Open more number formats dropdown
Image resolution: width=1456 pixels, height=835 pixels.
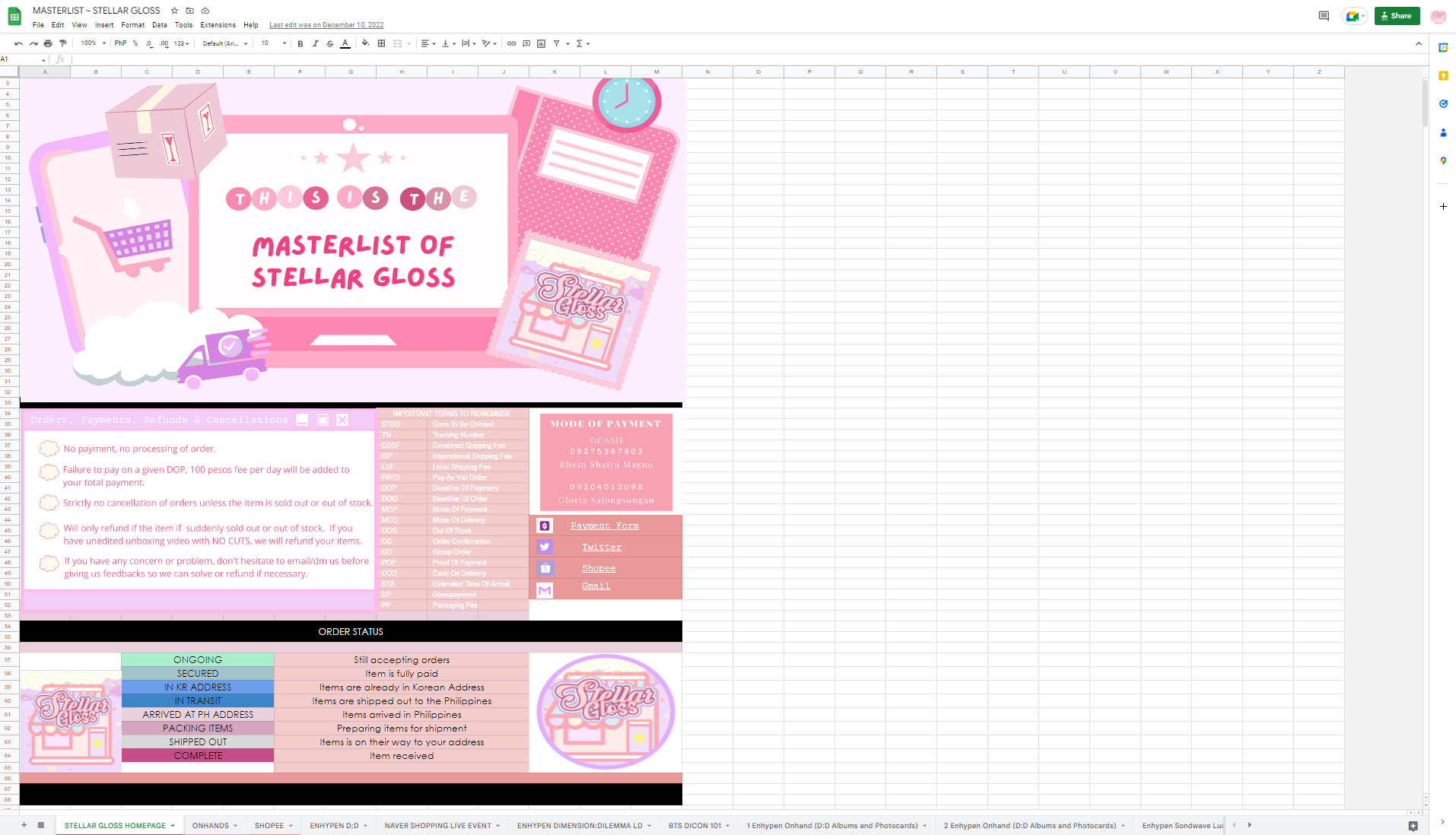click(181, 43)
